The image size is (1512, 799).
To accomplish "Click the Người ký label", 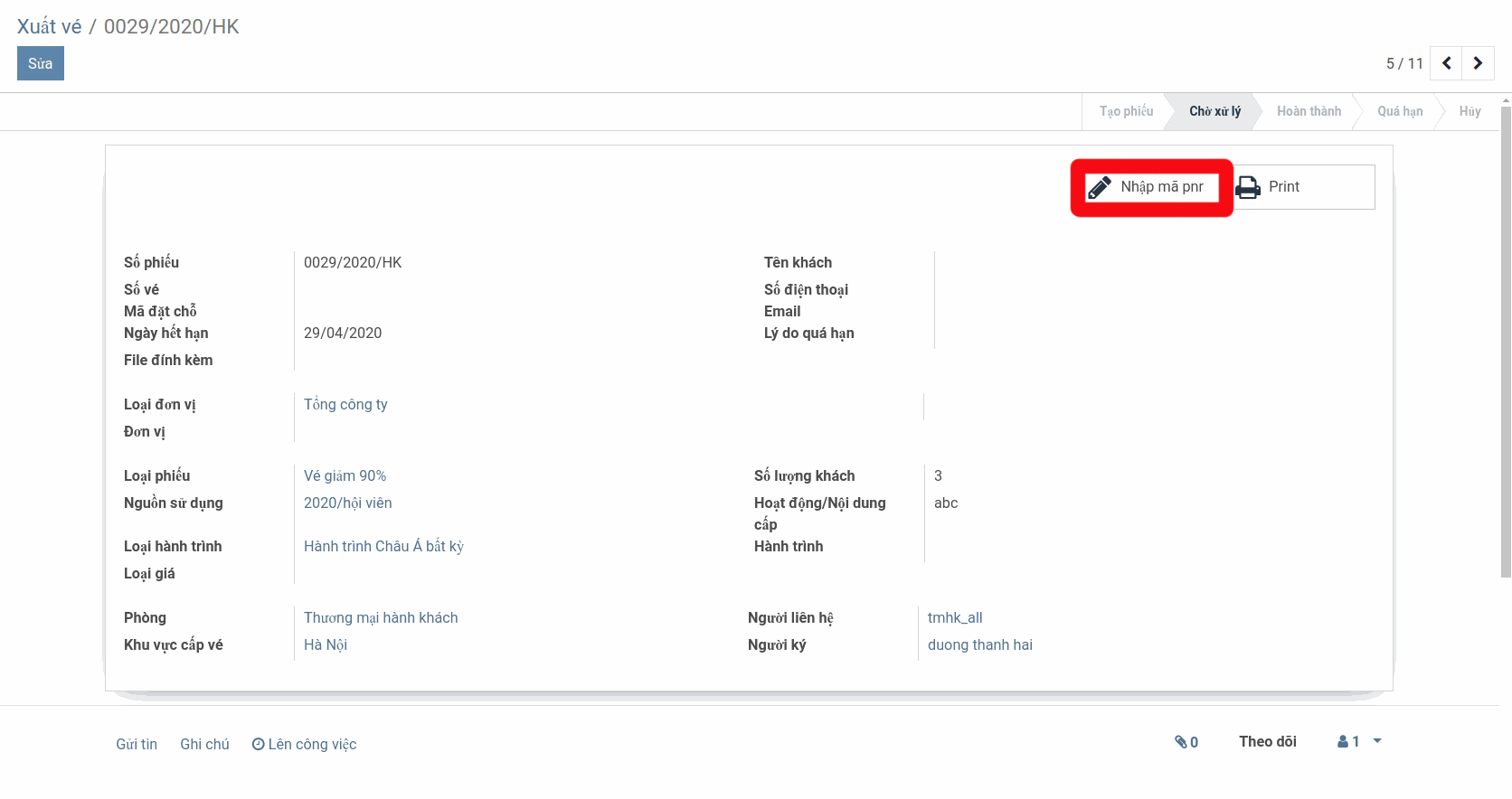I will tap(777, 644).
